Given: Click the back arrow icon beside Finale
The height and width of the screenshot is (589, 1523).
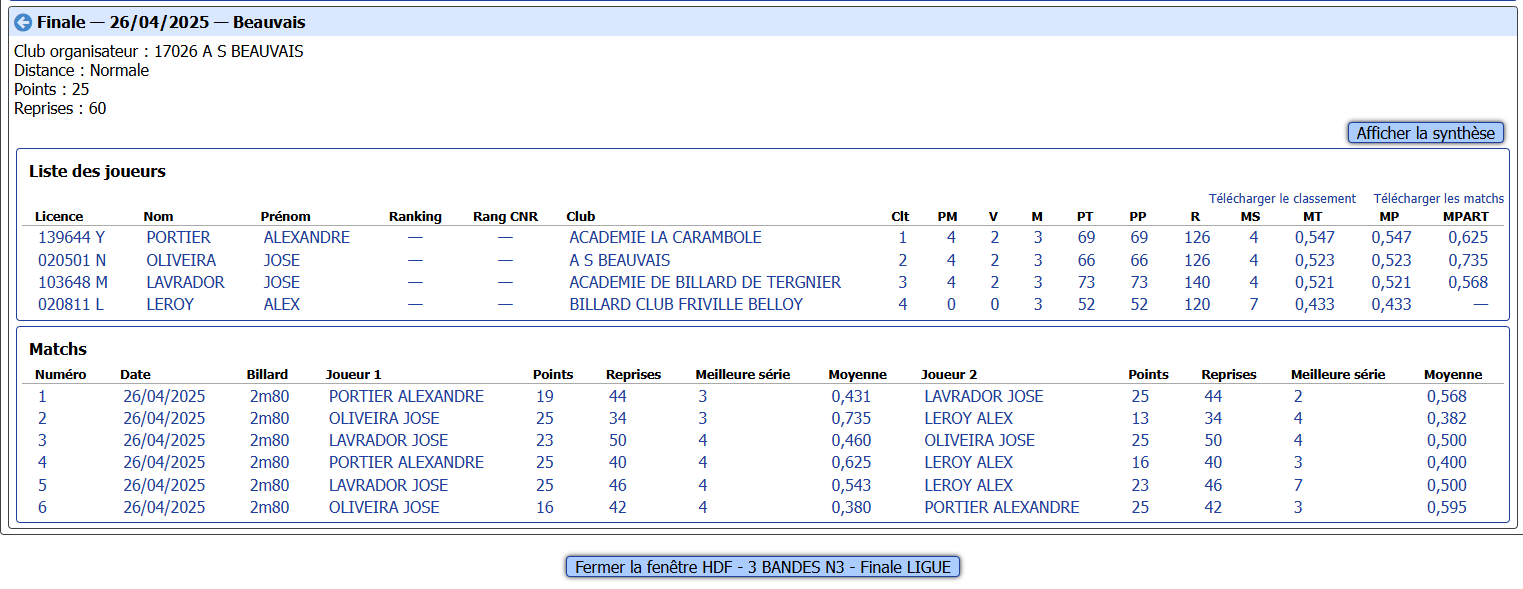Looking at the screenshot, I should (x=23, y=22).
